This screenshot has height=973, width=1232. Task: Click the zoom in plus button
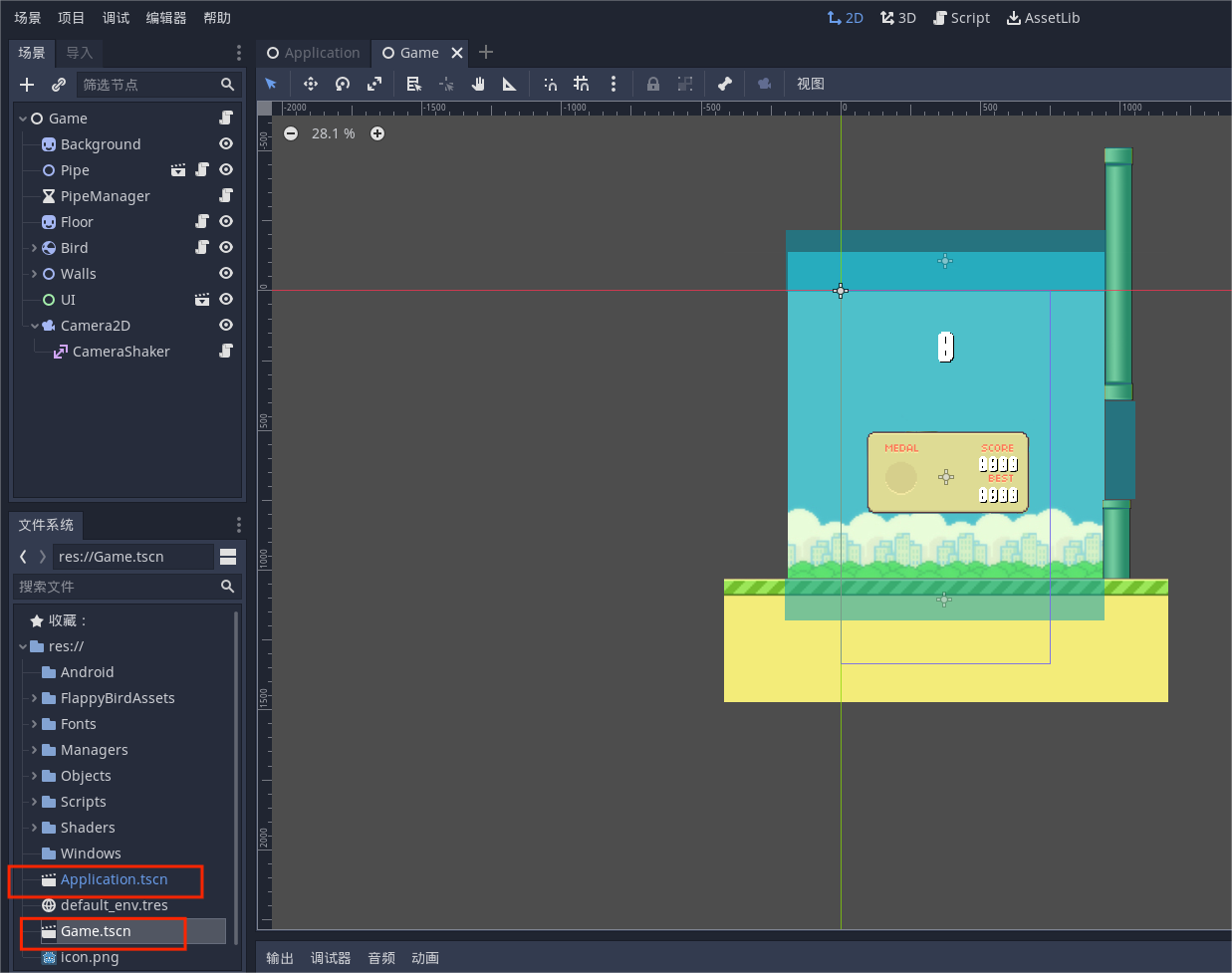pyautogui.click(x=377, y=133)
